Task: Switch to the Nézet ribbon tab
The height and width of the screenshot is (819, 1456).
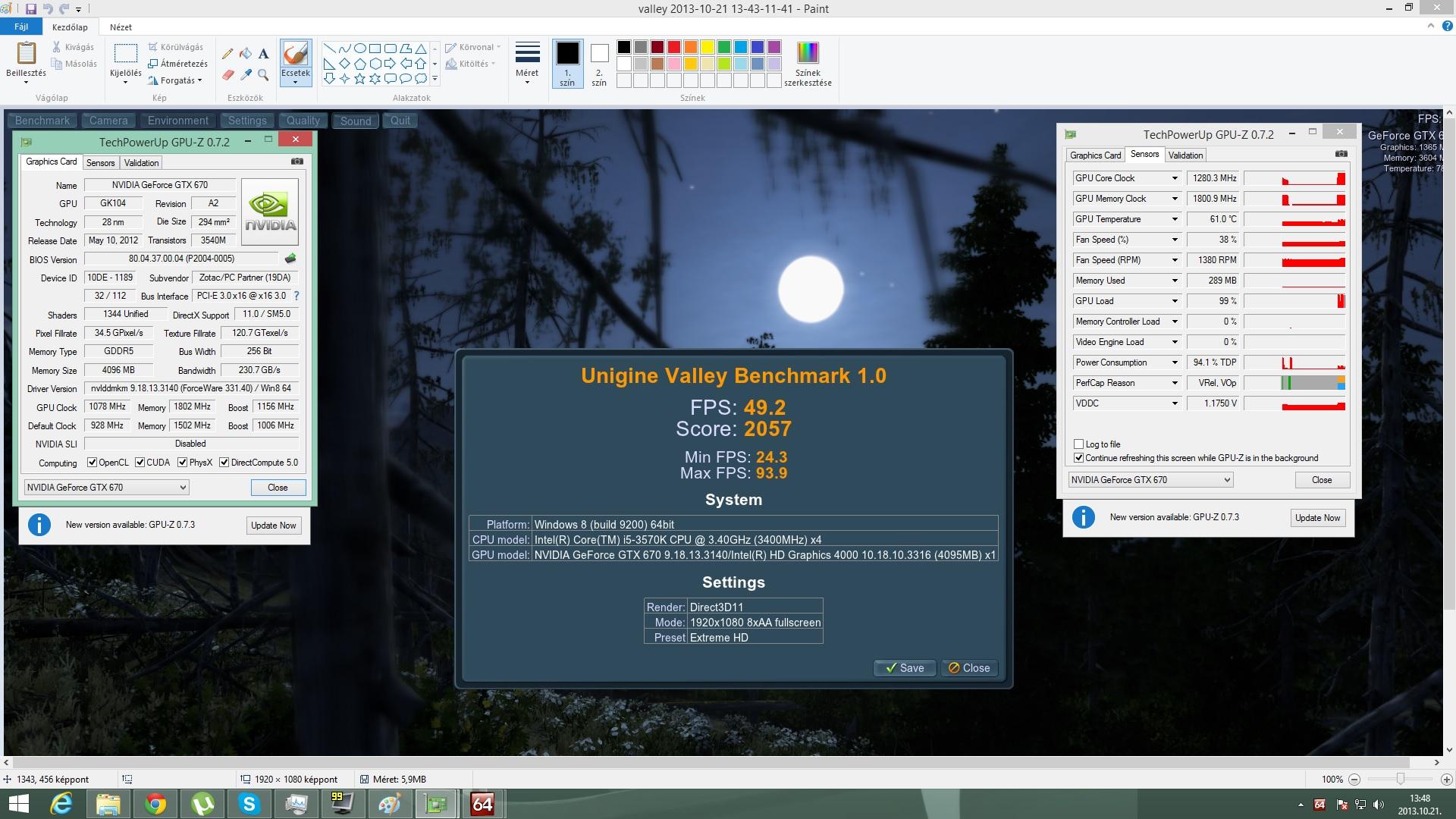Action: tap(121, 27)
